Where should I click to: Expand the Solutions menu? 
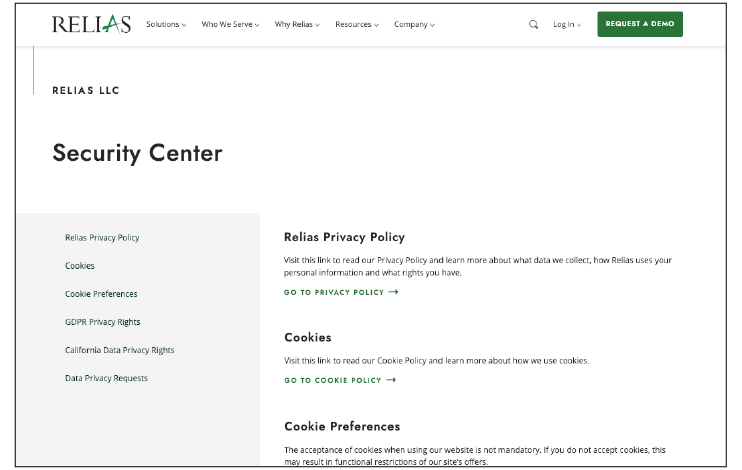pyautogui.click(x=166, y=24)
